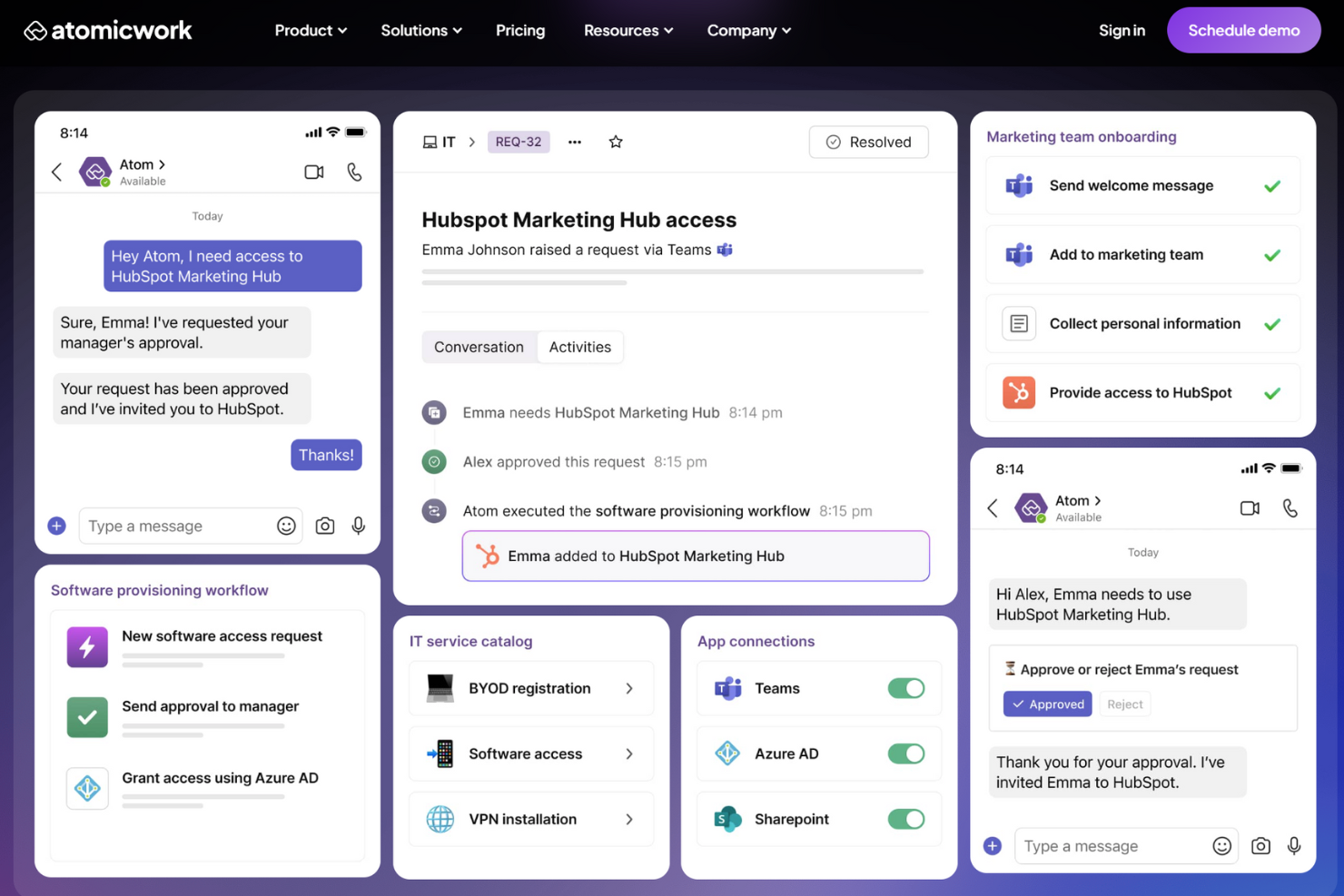Open the Product dropdown menu
The width and height of the screenshot is (1344, 896).
tap(310, 30)
